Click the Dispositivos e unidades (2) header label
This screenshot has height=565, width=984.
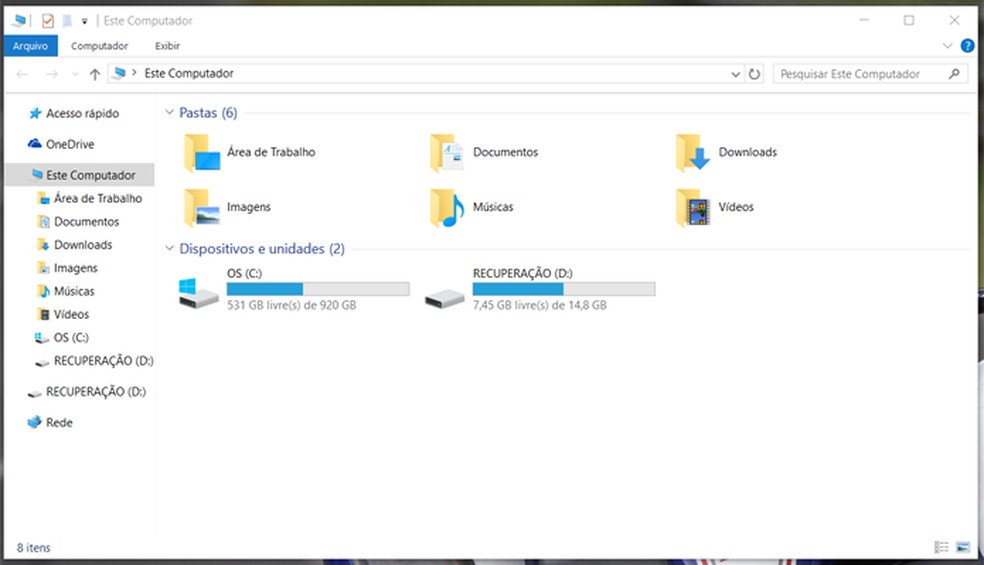(x=262, y=249)
